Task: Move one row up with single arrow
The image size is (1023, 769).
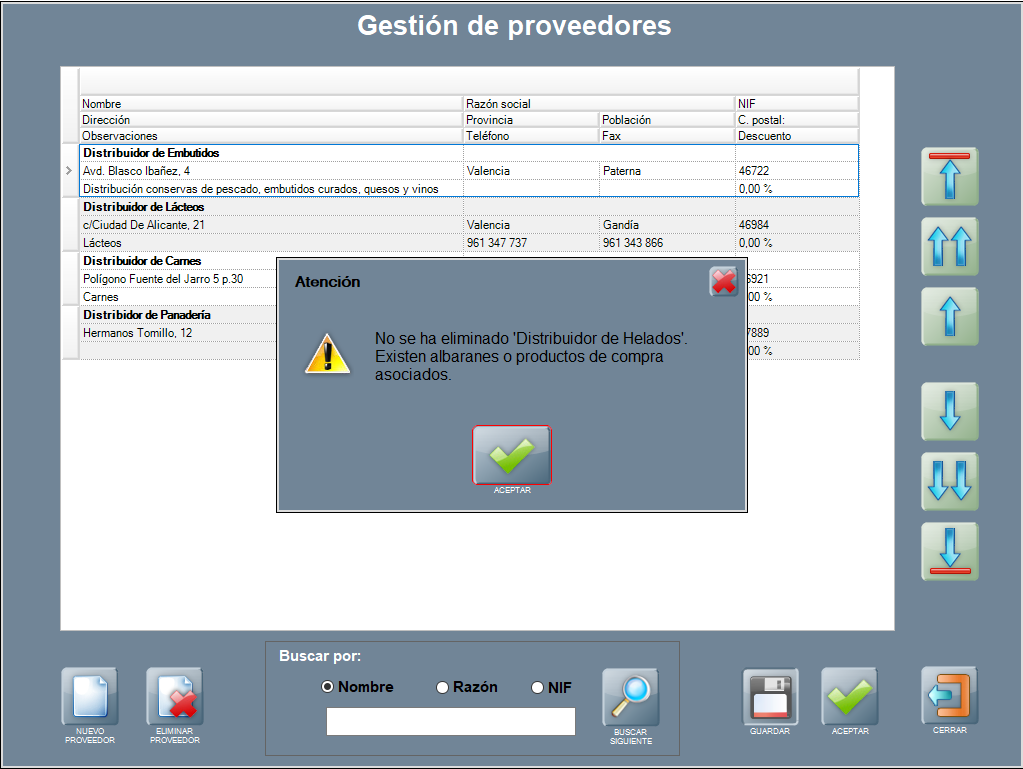Action: pos(949,316)
